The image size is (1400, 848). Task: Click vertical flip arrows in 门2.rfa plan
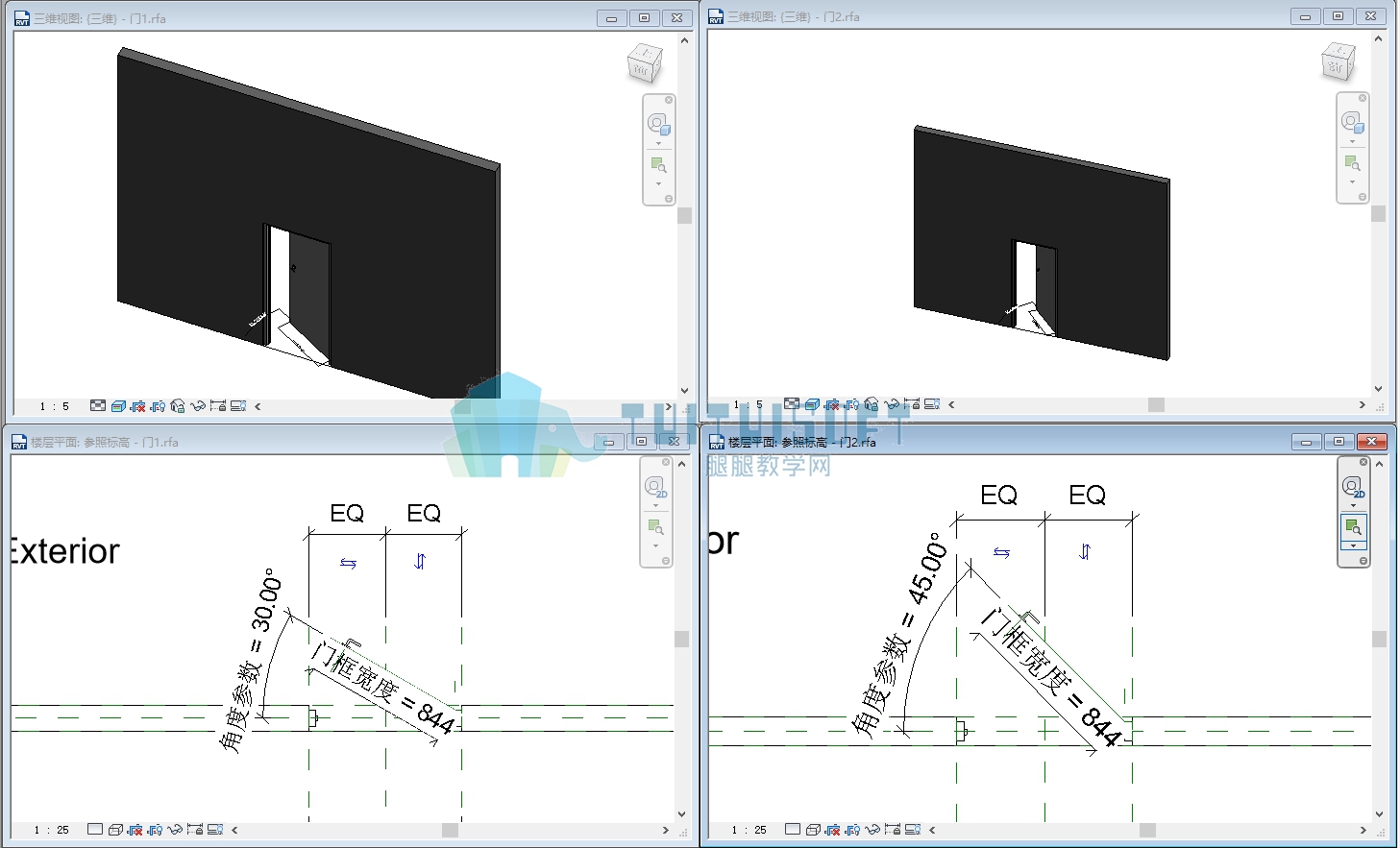[x=1085, y=551]
